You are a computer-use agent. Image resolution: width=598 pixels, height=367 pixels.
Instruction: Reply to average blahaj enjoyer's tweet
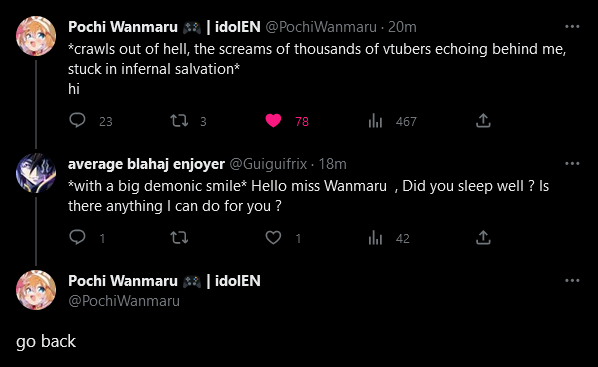coord(77,238)
